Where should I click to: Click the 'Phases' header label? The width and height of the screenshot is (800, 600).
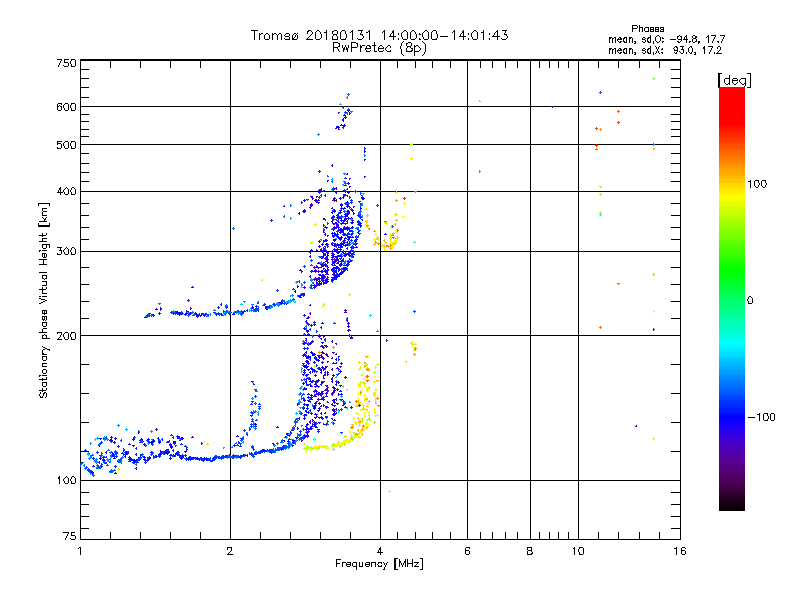click(x=647, y=29)
